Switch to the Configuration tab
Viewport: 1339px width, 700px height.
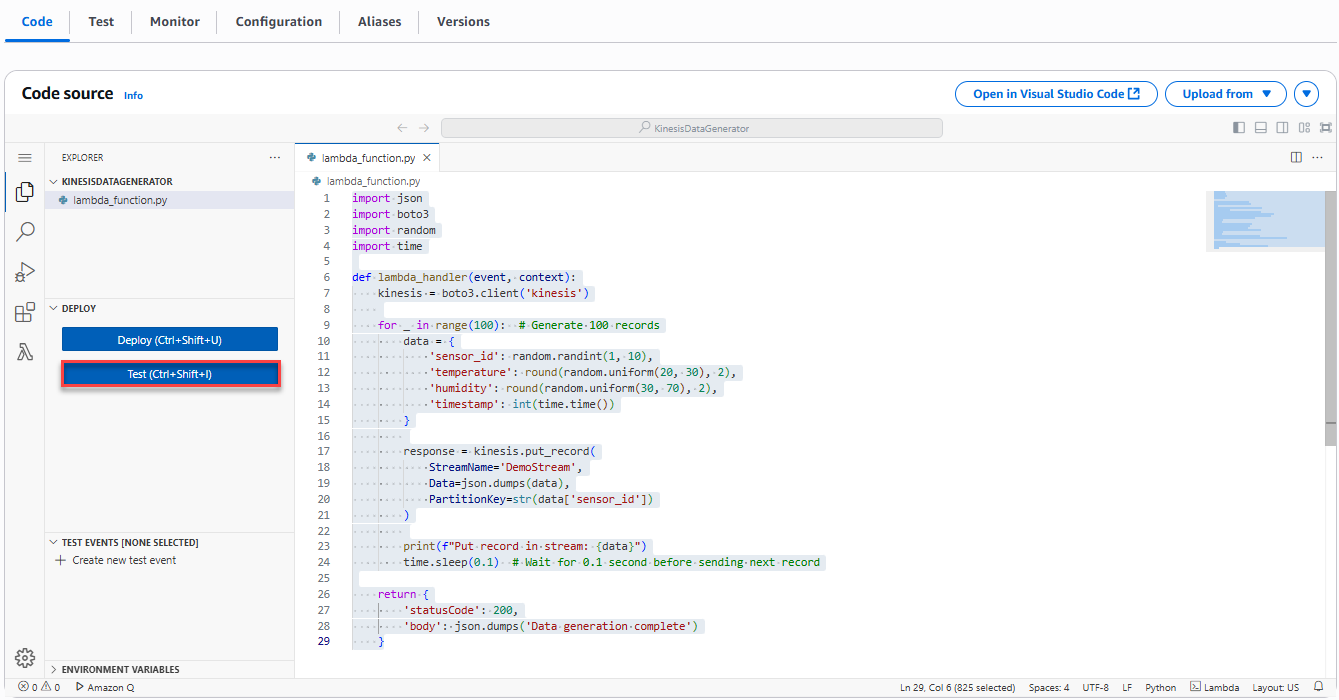coord(279,21)
